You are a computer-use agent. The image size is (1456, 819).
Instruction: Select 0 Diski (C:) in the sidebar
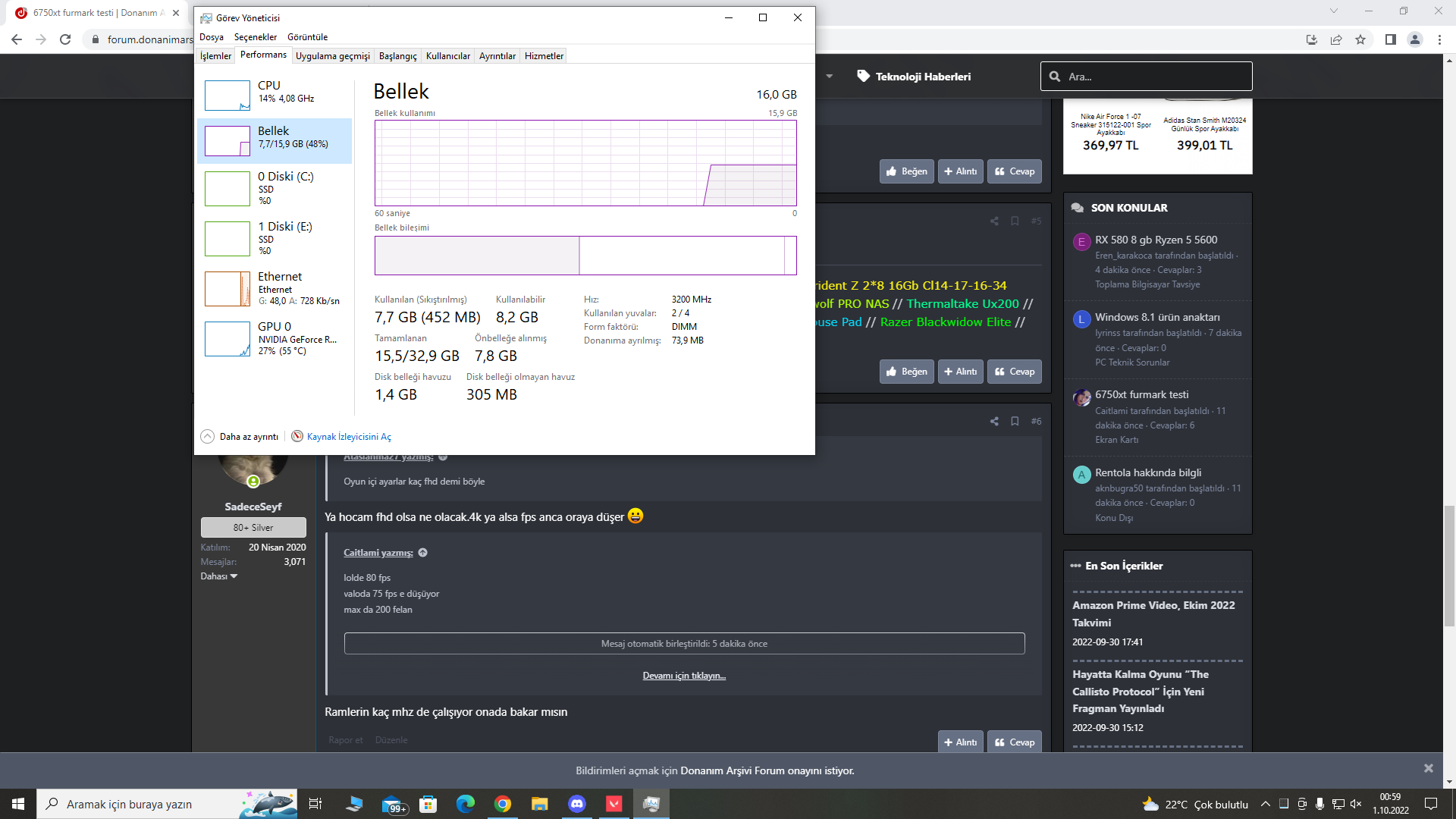click(x=275, y=188)
